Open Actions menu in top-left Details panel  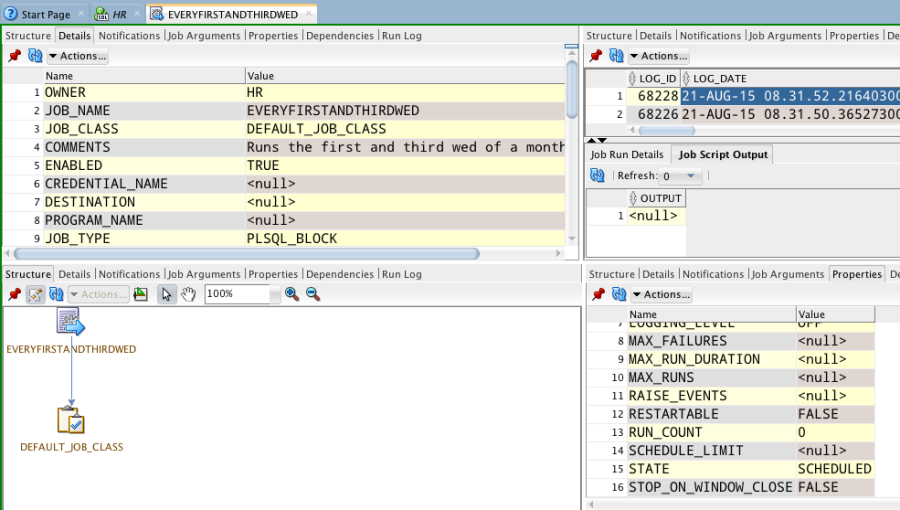pyautogui.click(x=77, y=56)
